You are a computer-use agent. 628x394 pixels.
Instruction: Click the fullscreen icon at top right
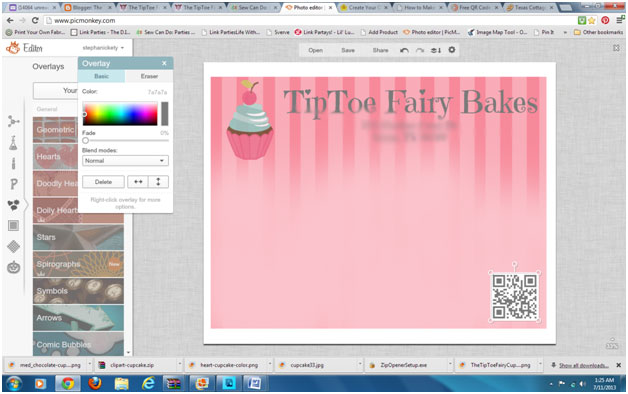point(616,48)
